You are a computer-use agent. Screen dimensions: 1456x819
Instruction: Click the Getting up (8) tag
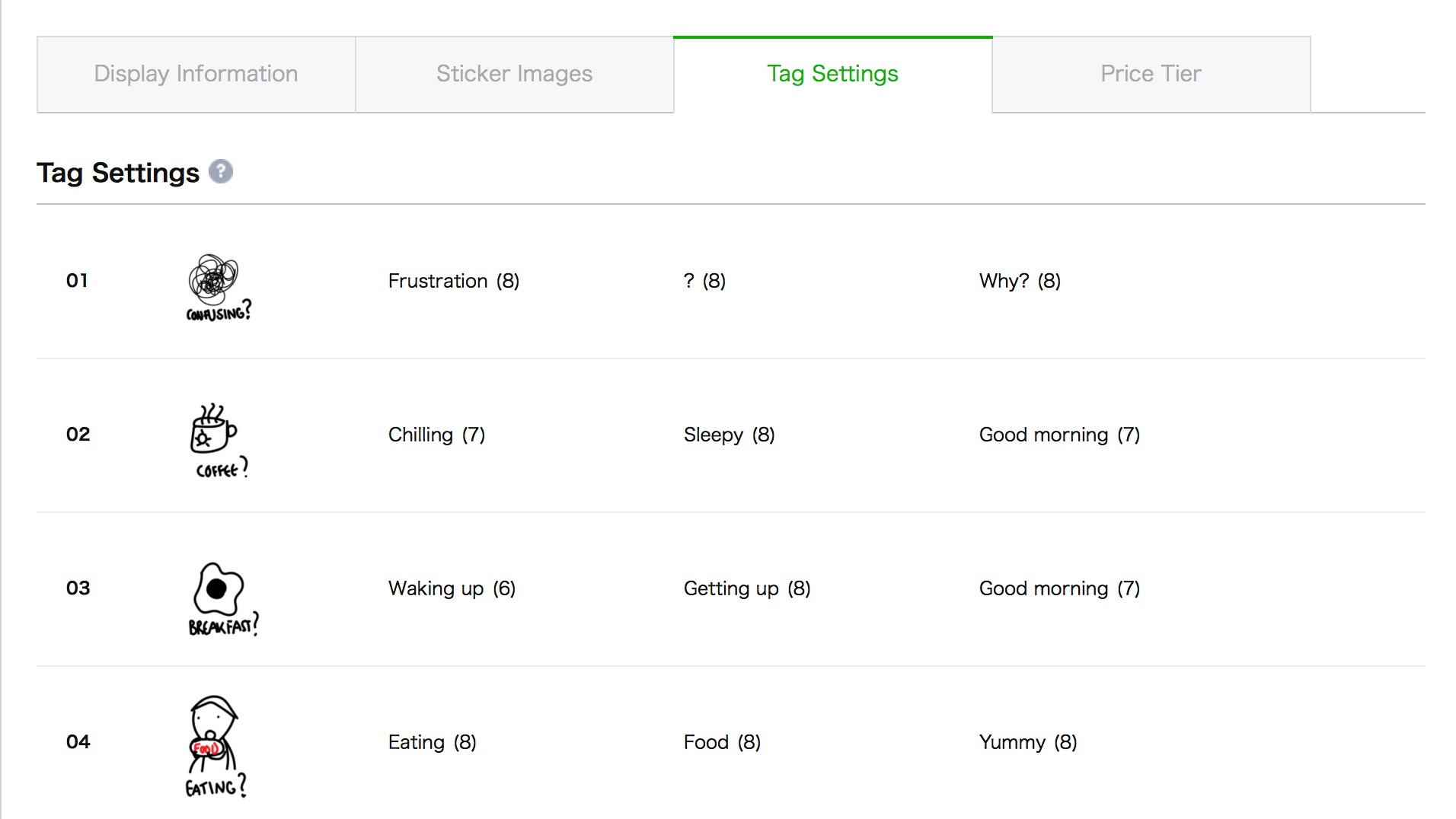(x=747, y=588)
